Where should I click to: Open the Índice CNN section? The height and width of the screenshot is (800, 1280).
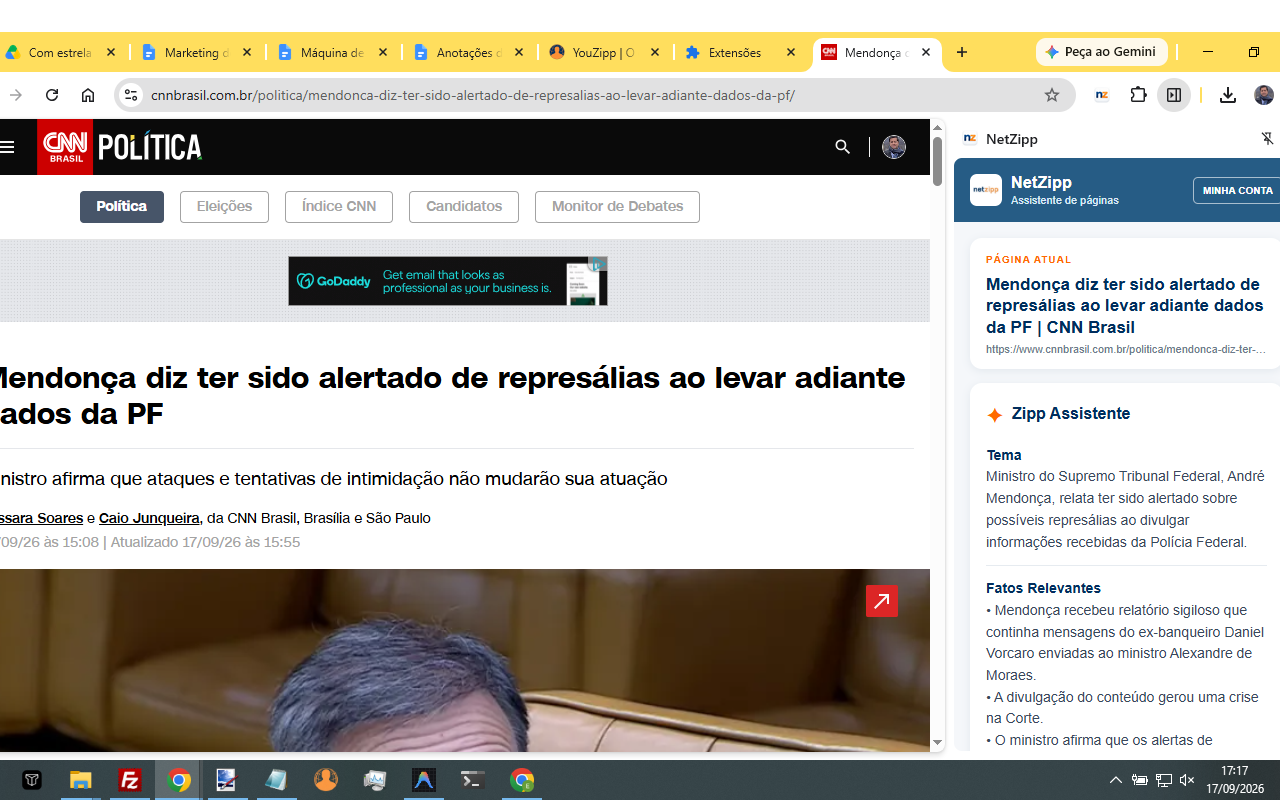point(339,207)
